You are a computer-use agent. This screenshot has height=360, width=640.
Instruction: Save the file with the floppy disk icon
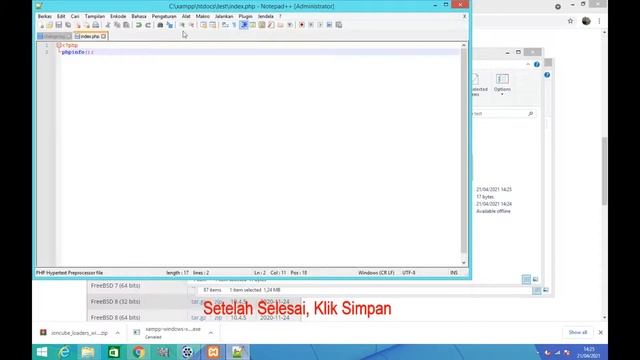click(59, 25)
